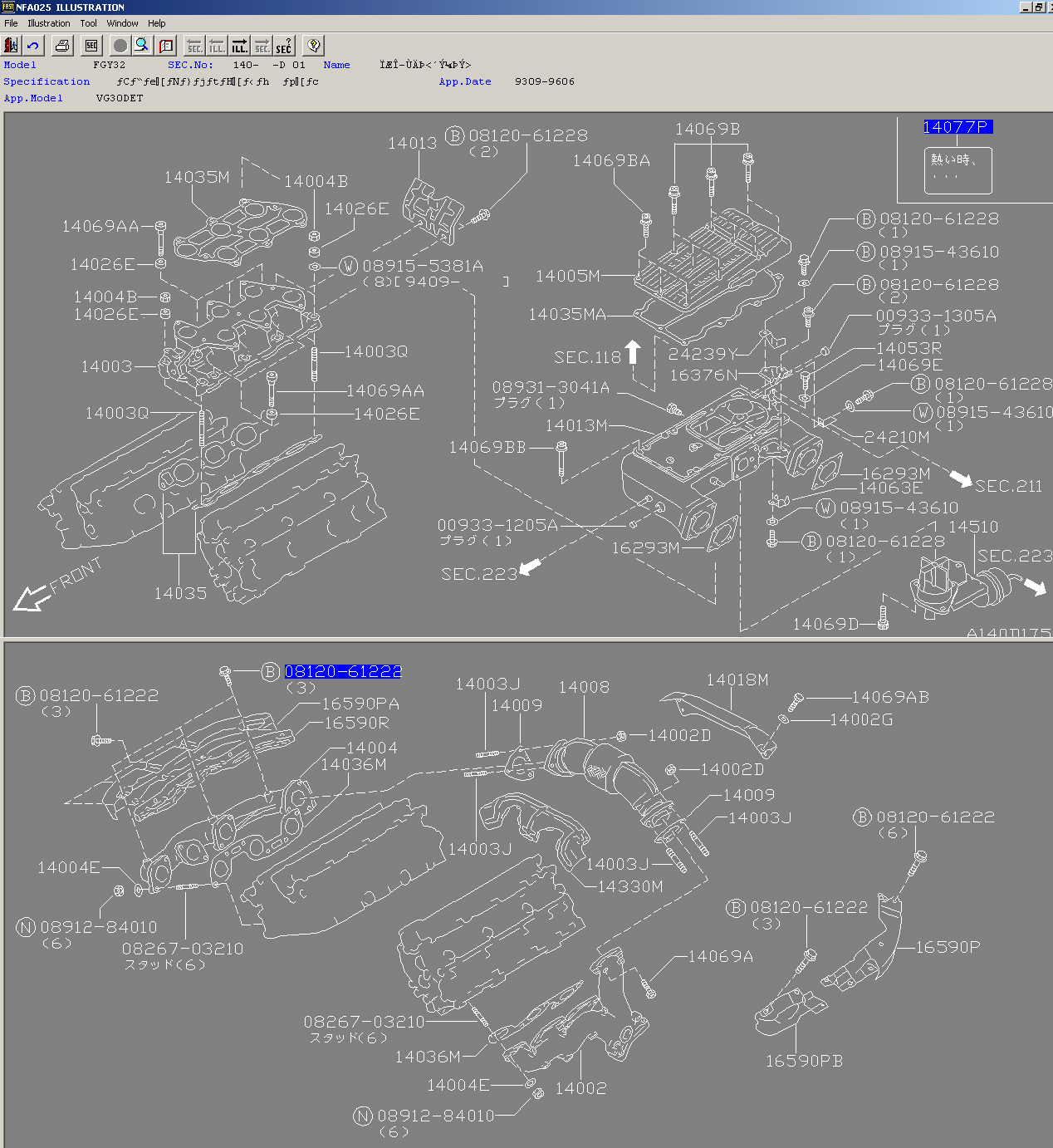Open the File menu
Viewport: 1053px width, 1148px height.
click(11, 23)
